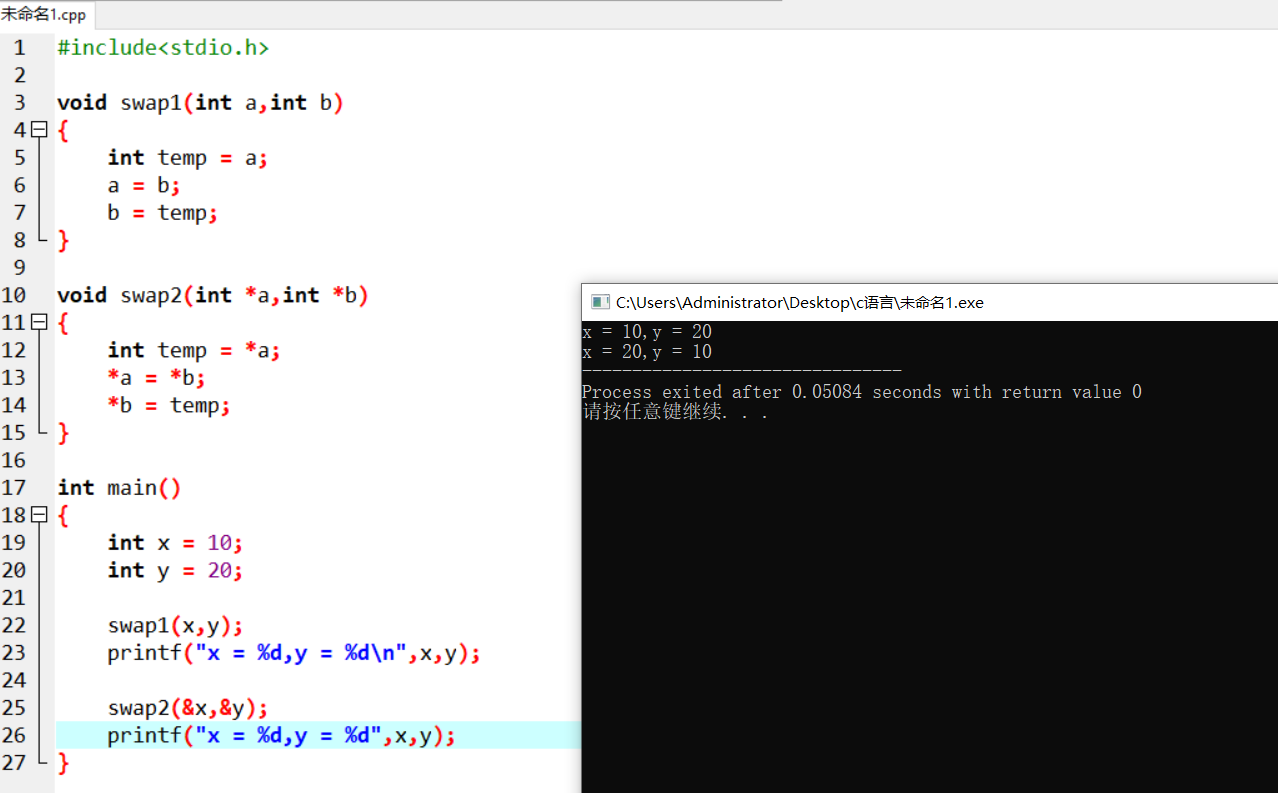Screen dimensions: 1278x793
Task: Click the #include<stdio.h> line
Action: [163, 47]
